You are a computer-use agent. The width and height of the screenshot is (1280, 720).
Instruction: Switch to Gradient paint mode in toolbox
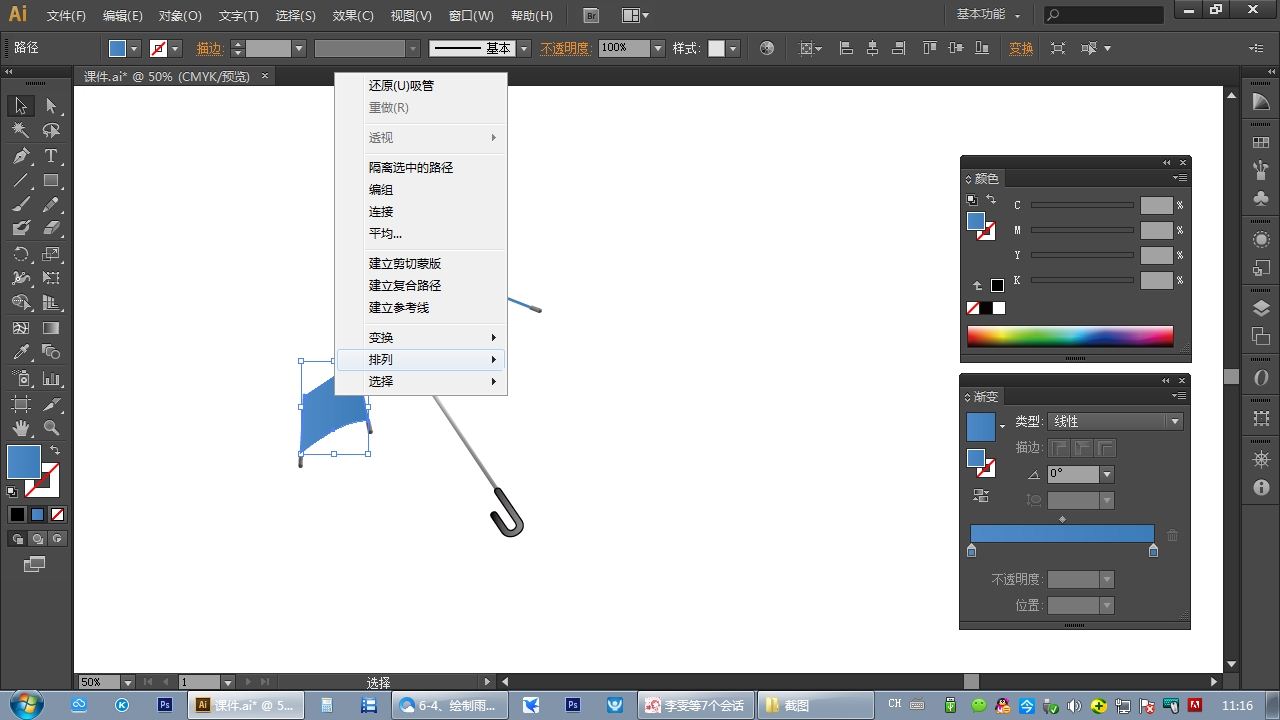38,515
